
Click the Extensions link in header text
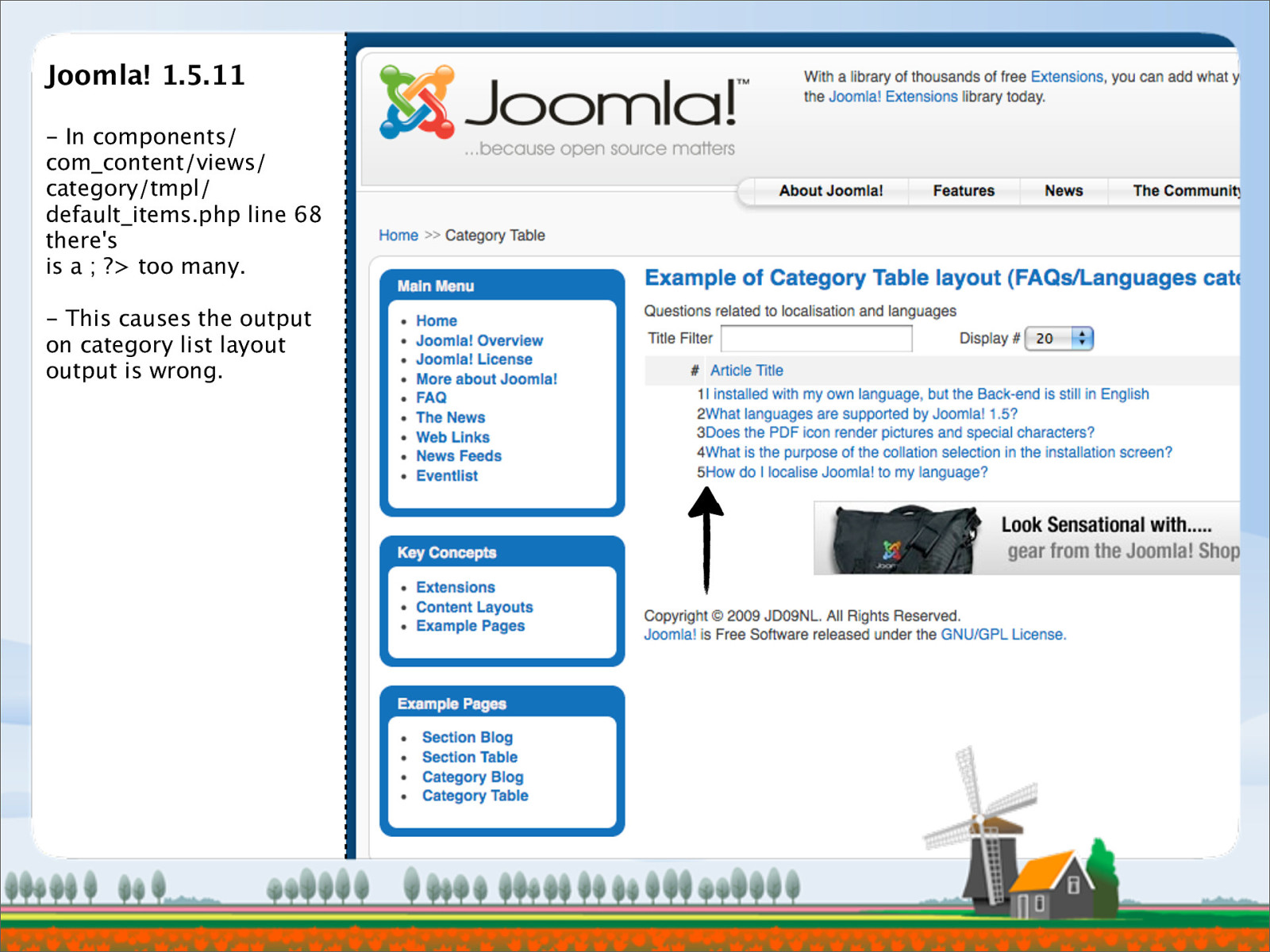[x=1067, y=77]
